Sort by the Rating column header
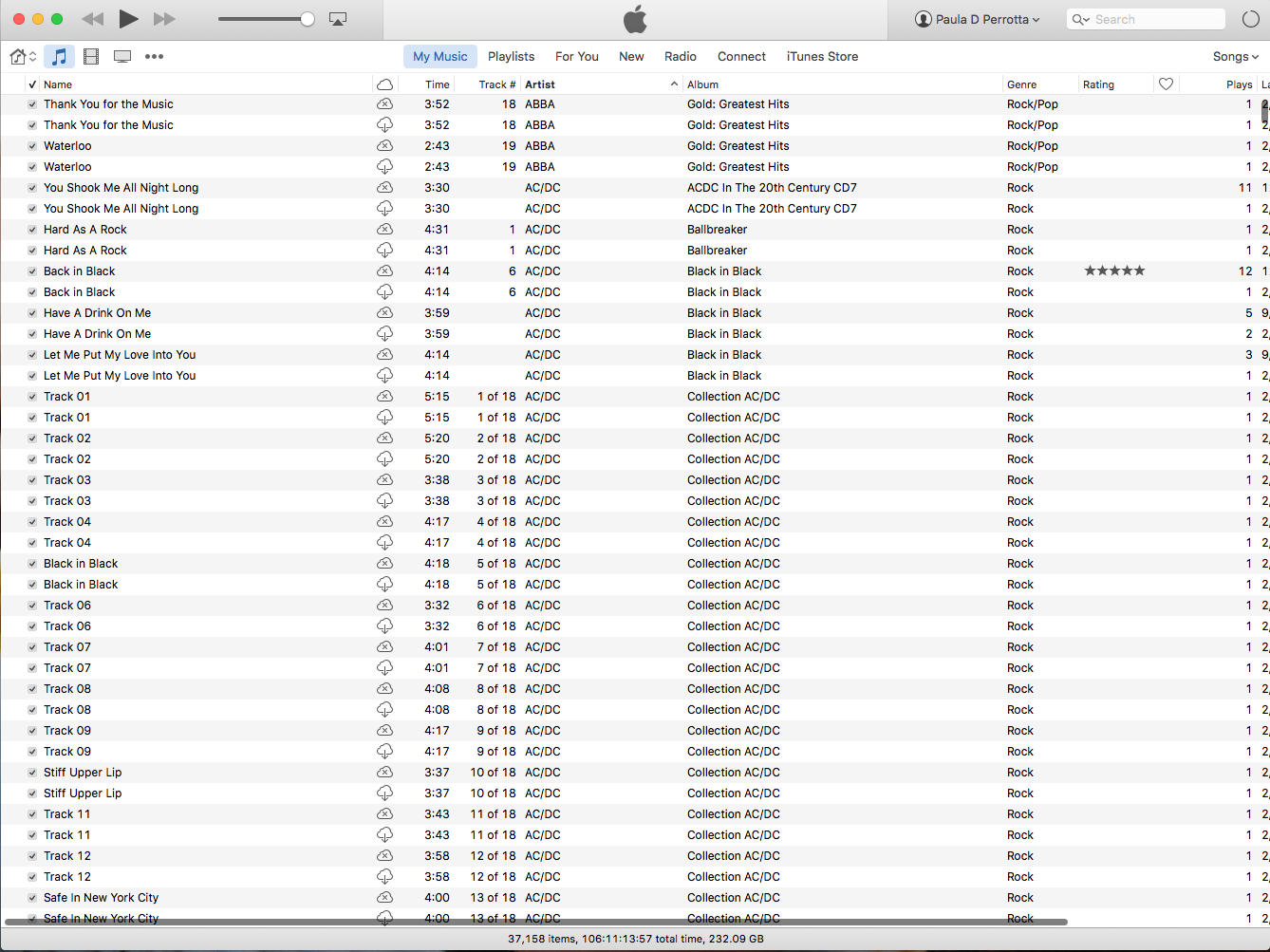The width and height of the screenshot is (1270, 952). coord(1116,84)
